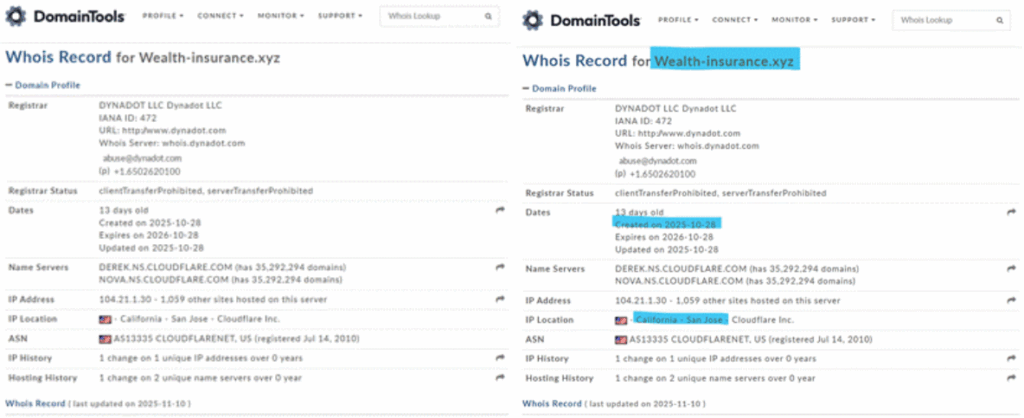1024x418 pixels.
Task: Collapse Domain Profile section in right page
Action: click(560, 88)
